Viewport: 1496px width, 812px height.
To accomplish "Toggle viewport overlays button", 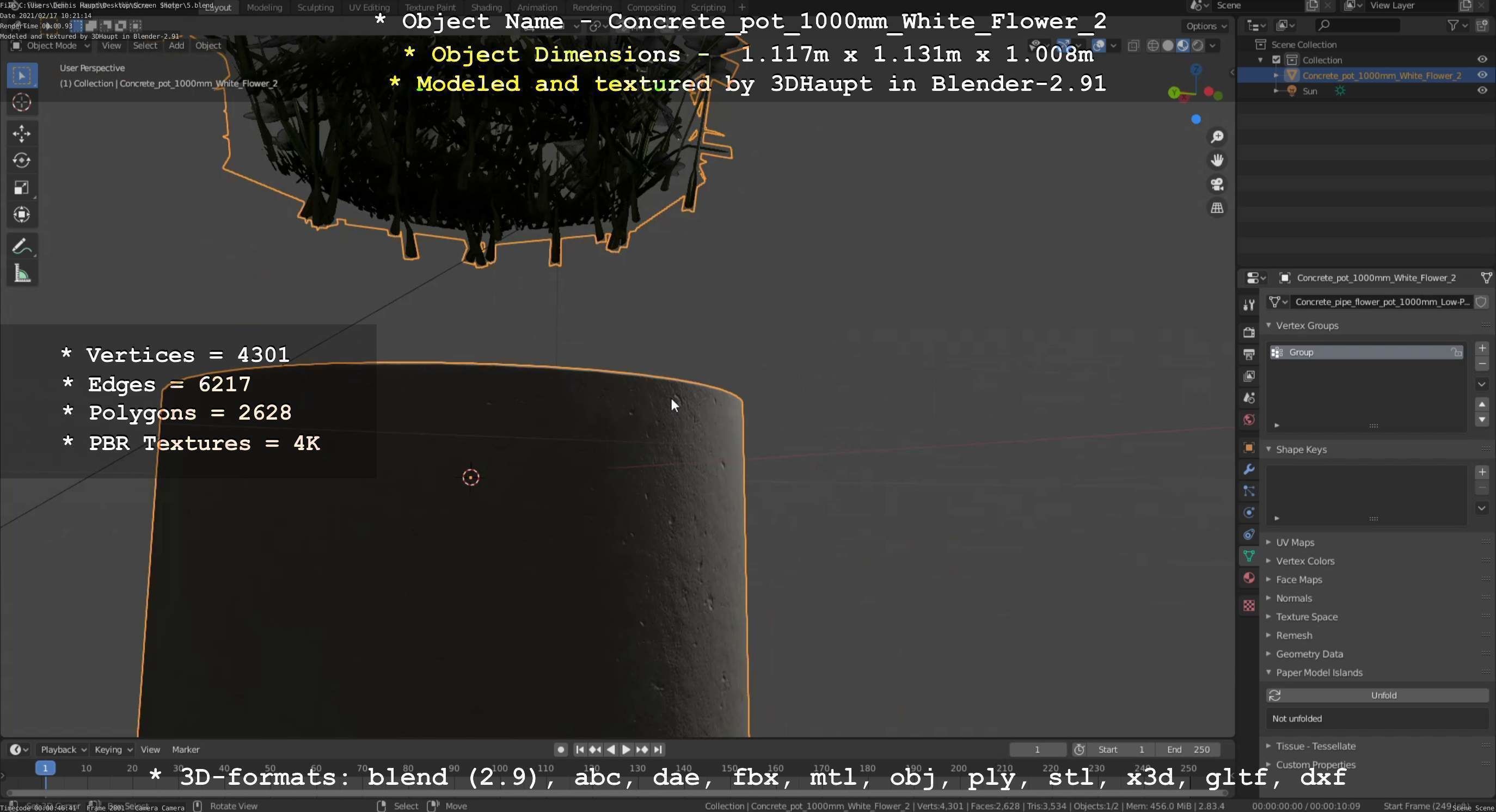I will 1099,46.
